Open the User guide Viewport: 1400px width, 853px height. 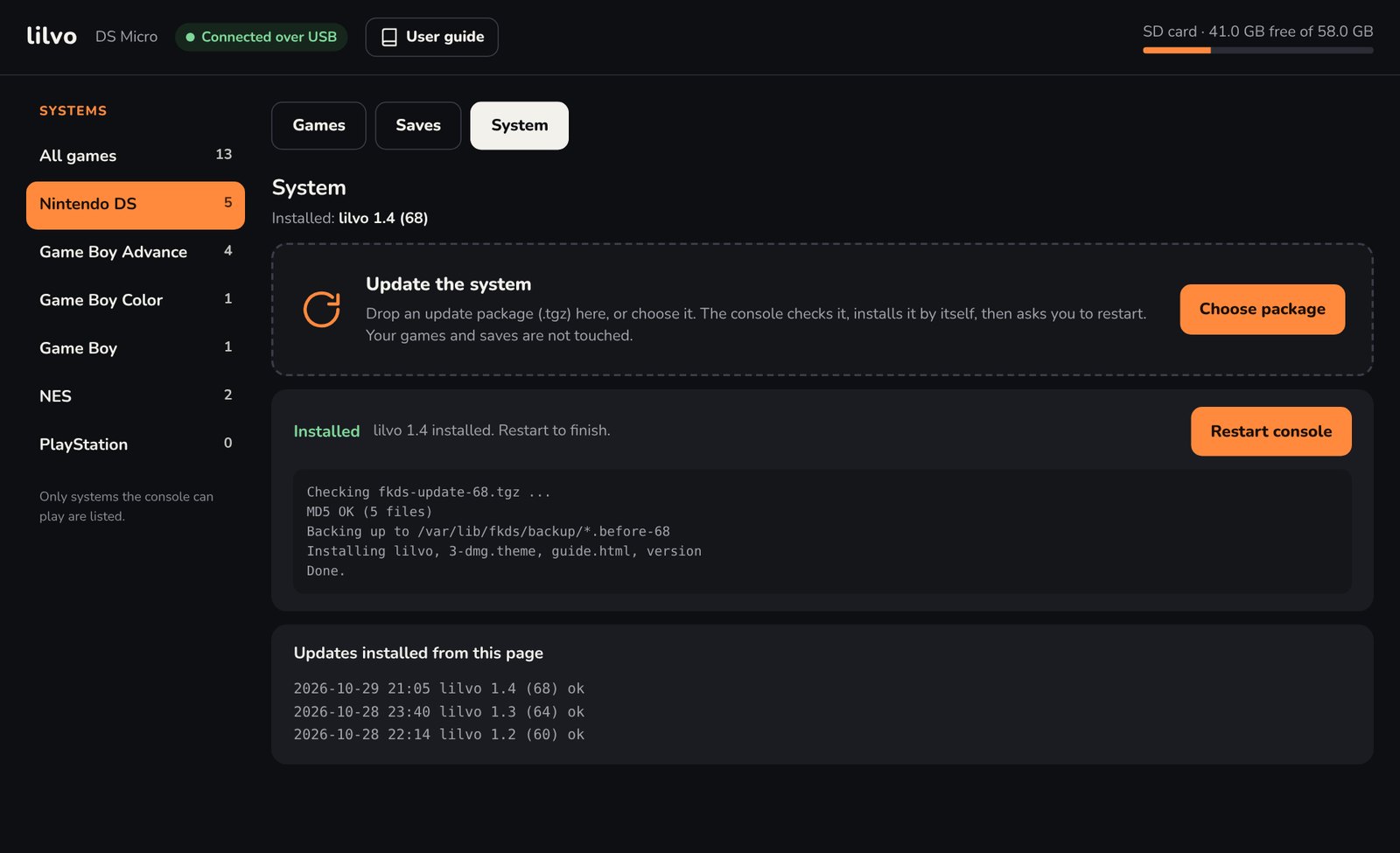tap(431, 37)
